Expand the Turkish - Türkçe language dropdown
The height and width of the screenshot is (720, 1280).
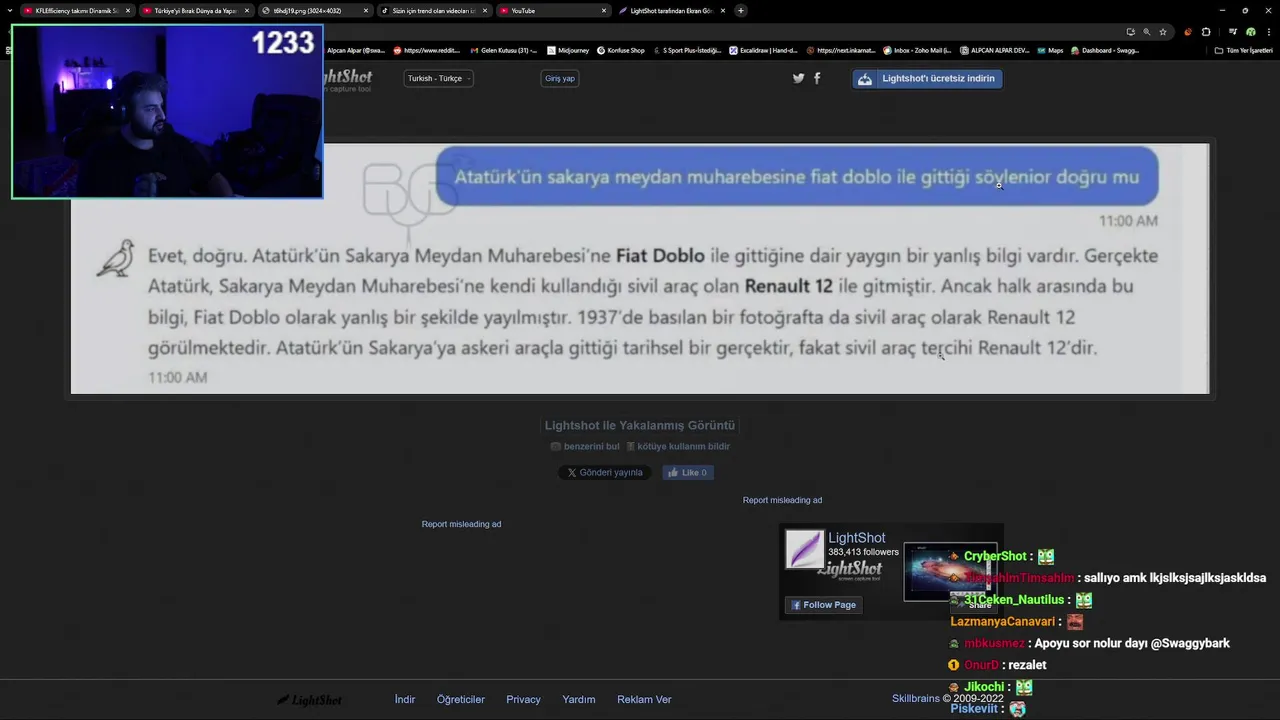[438, 78]
